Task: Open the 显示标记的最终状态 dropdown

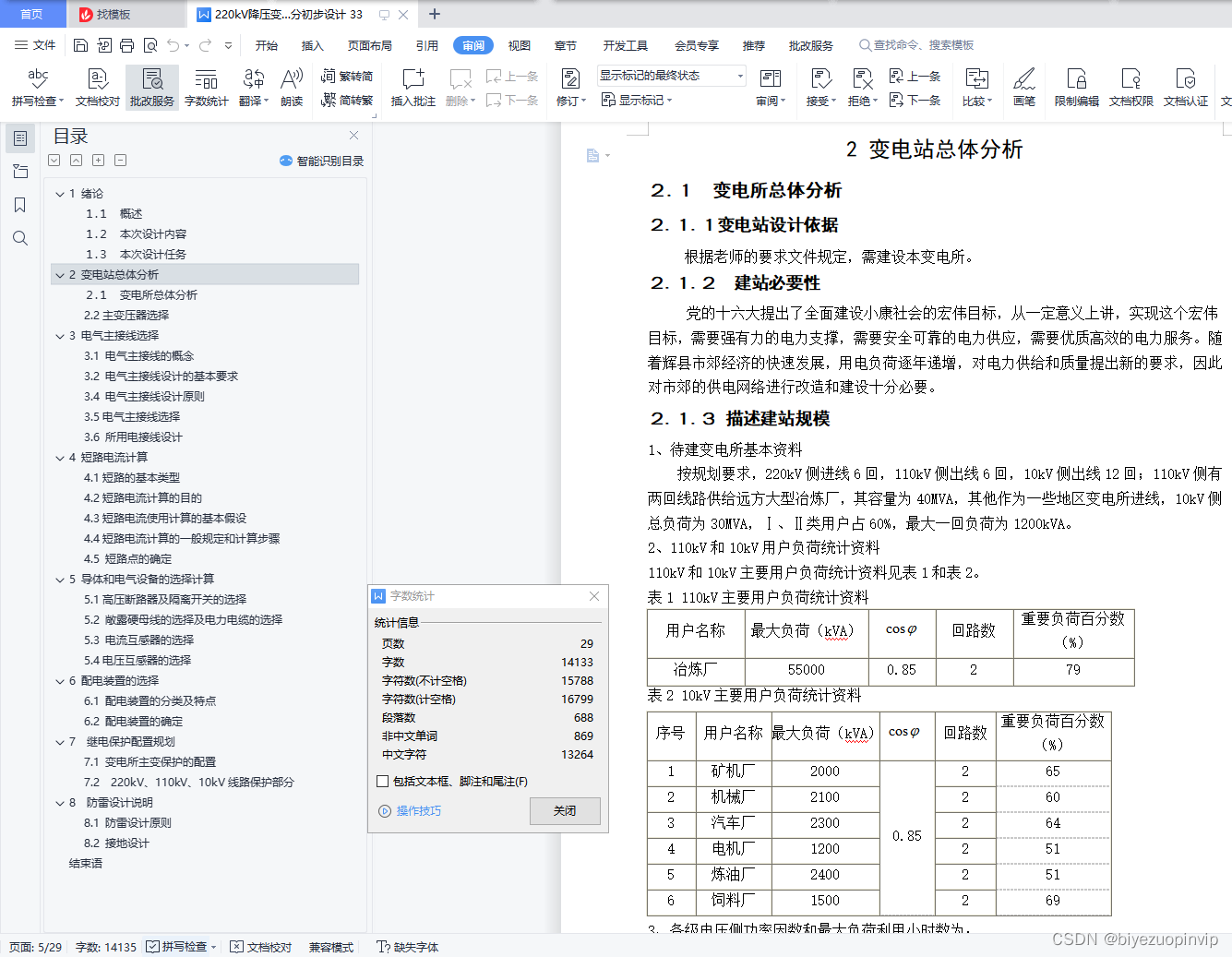Action: (x=671, y=76)
